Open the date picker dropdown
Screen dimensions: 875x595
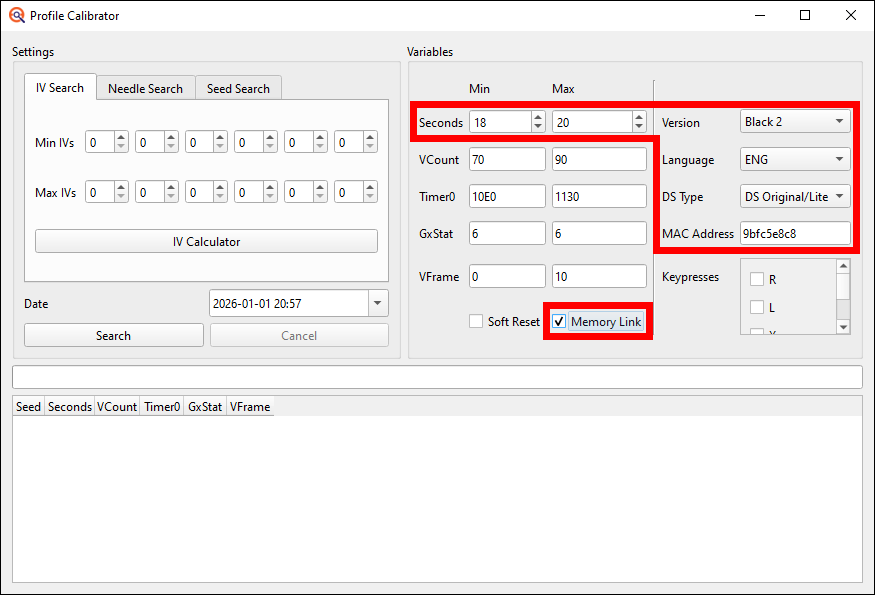click(378, 302)
